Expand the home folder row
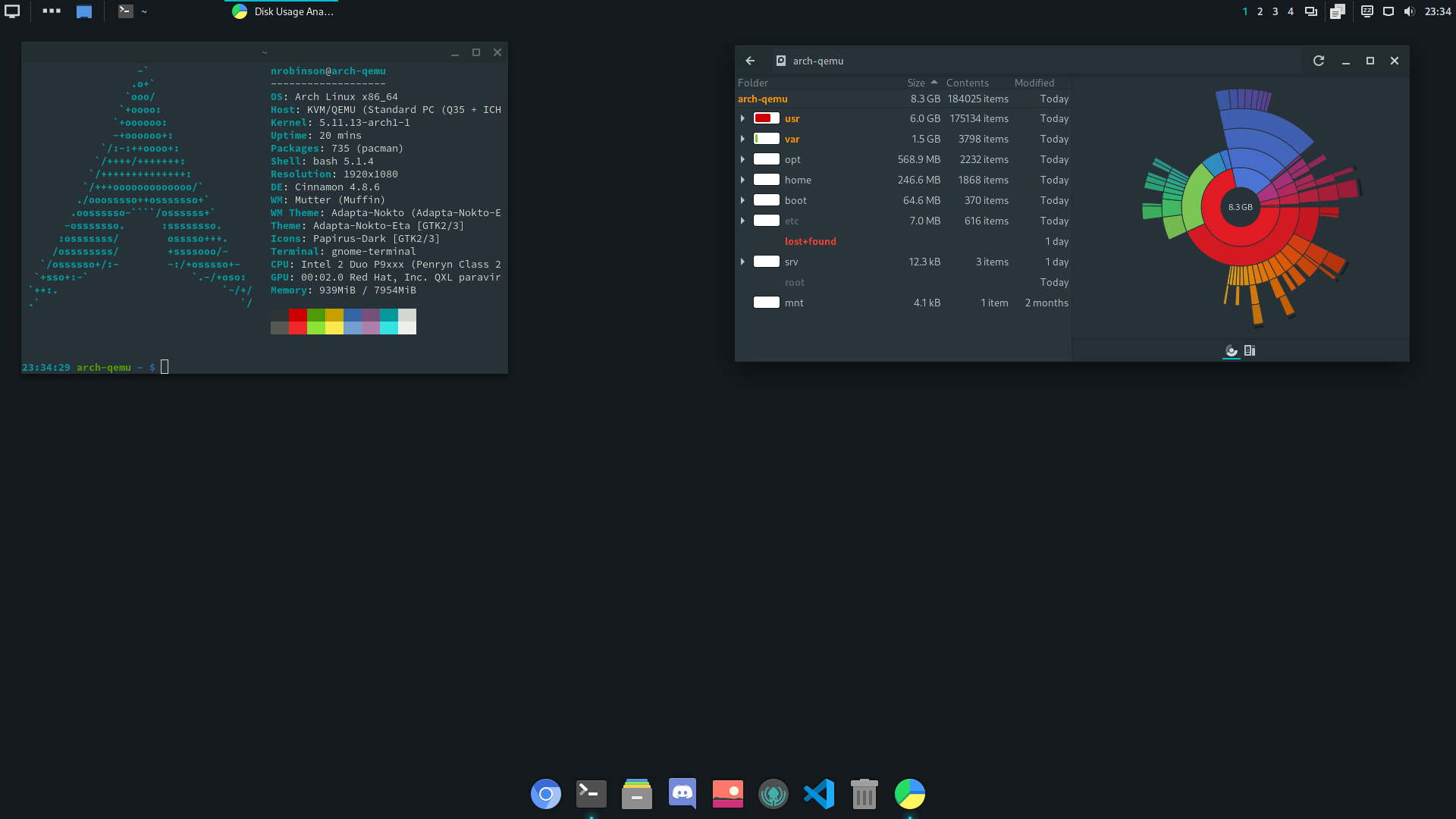 pyautogui.click(x=742, y=180)
